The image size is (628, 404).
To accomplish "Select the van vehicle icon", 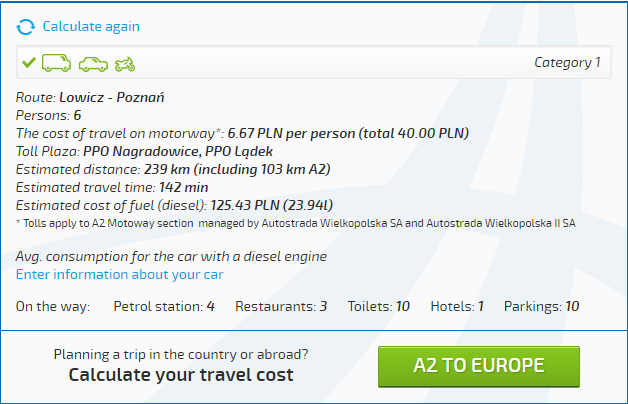I will point(56,63).
